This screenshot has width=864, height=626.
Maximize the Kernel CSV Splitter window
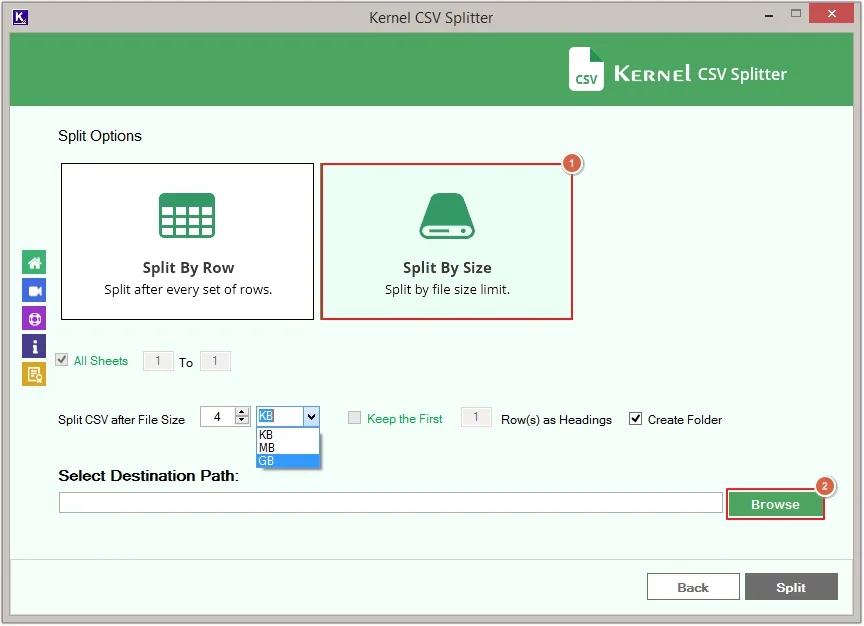point(796,14)
